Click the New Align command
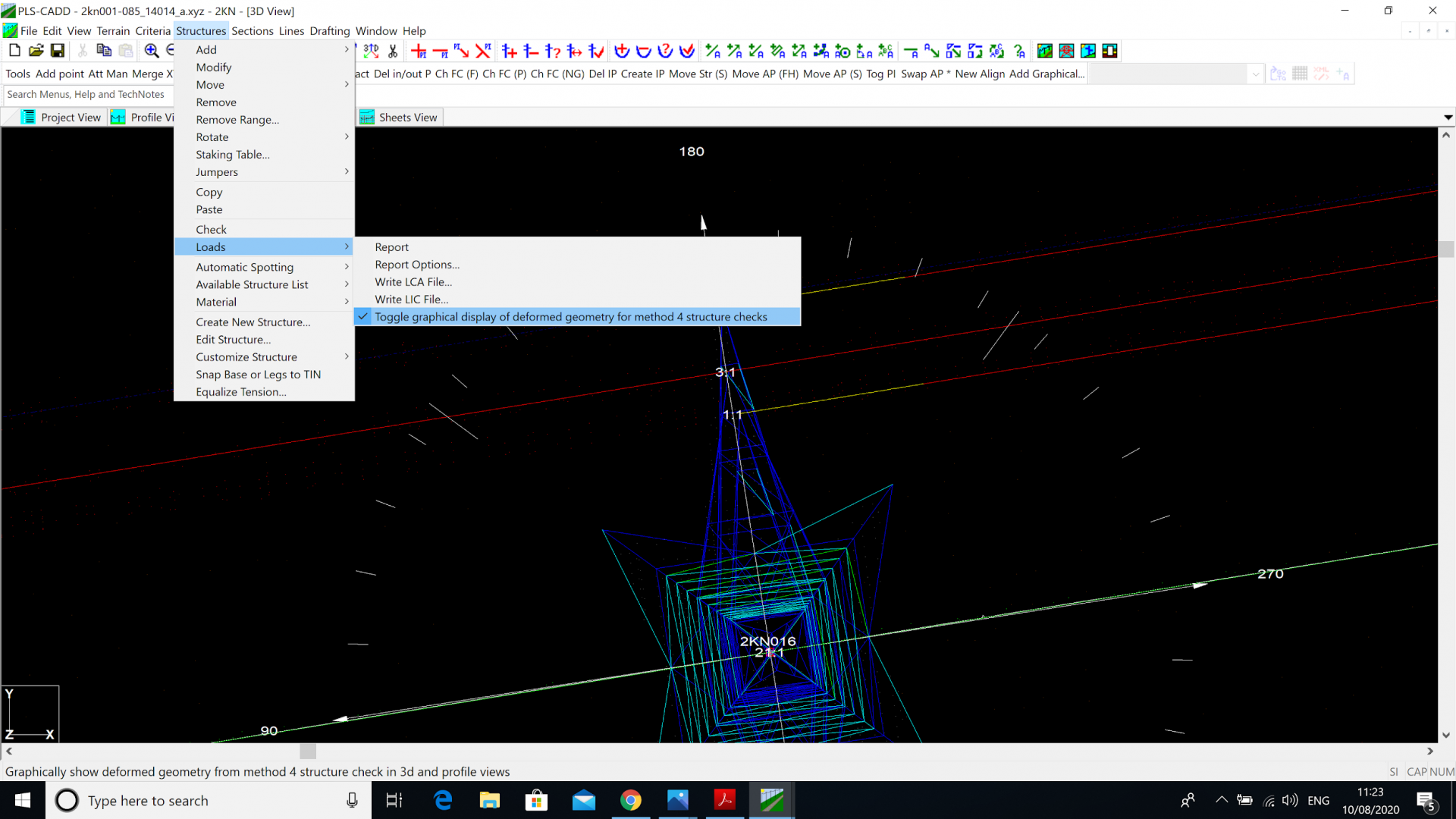Viewport: 1456px width, 819px height. click(x=980, y=74)
